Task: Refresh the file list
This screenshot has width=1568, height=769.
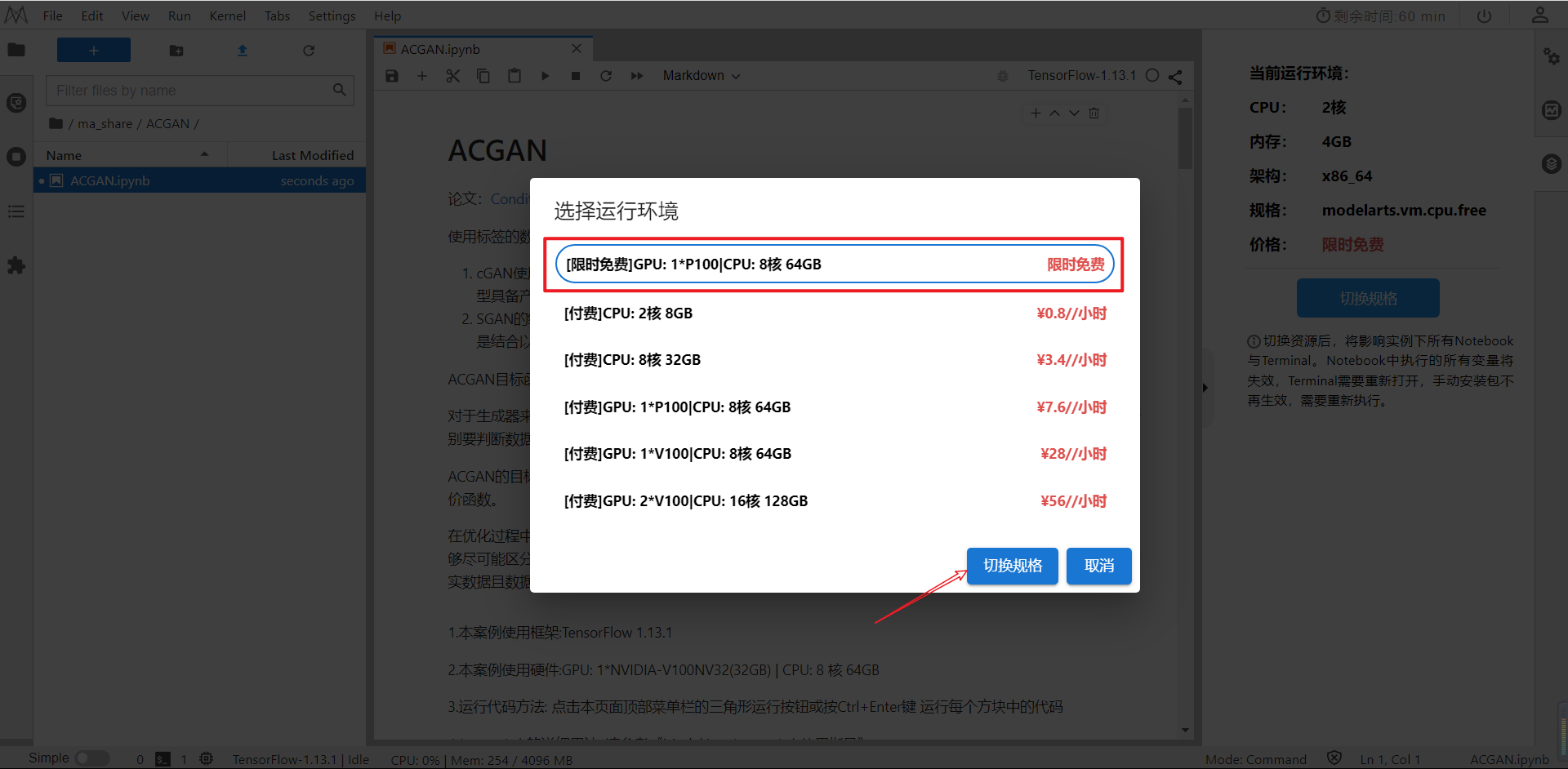Action: tap(309, 51)
